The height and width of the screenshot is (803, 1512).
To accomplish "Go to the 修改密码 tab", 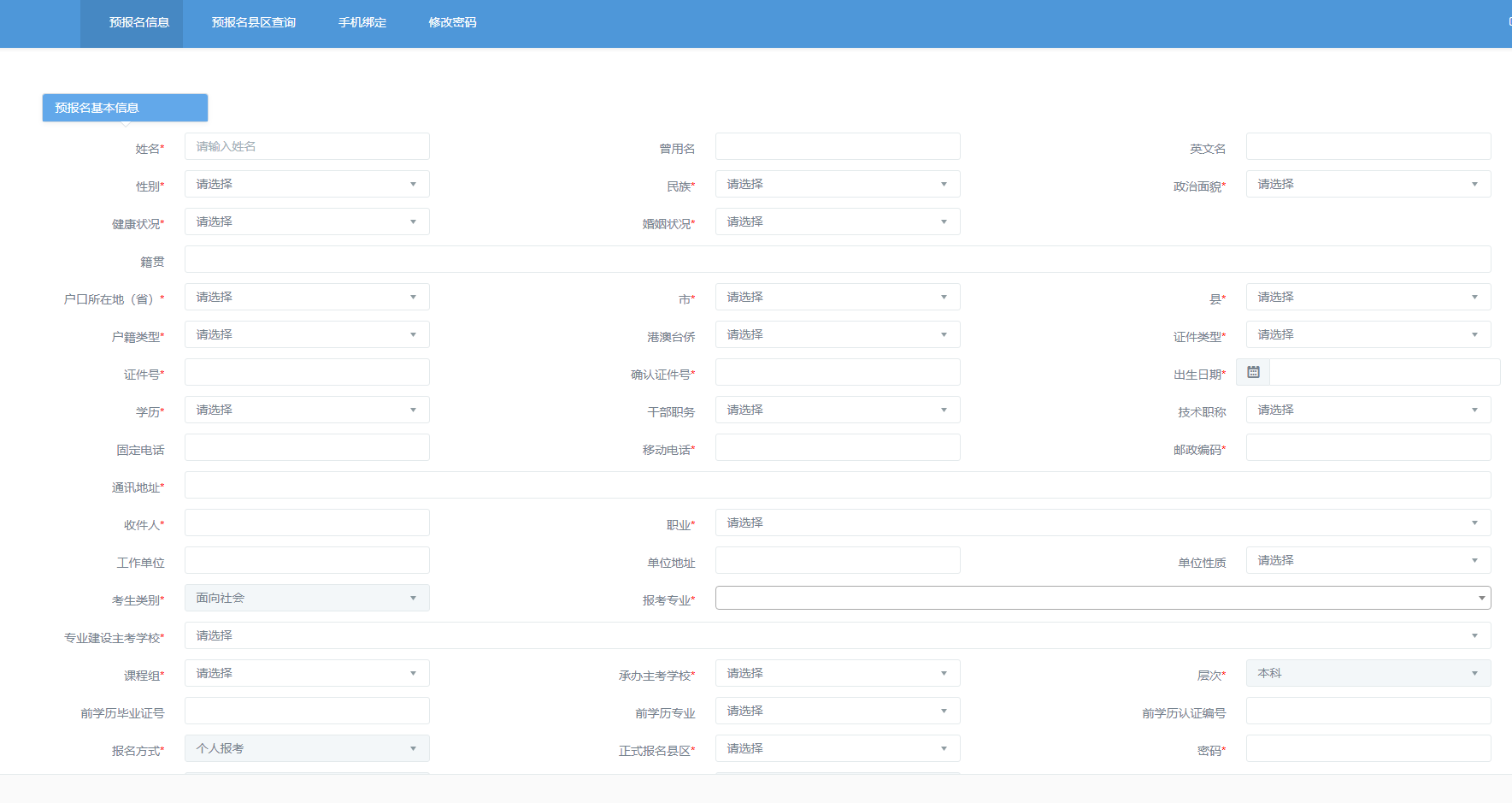I will [452, 22].
